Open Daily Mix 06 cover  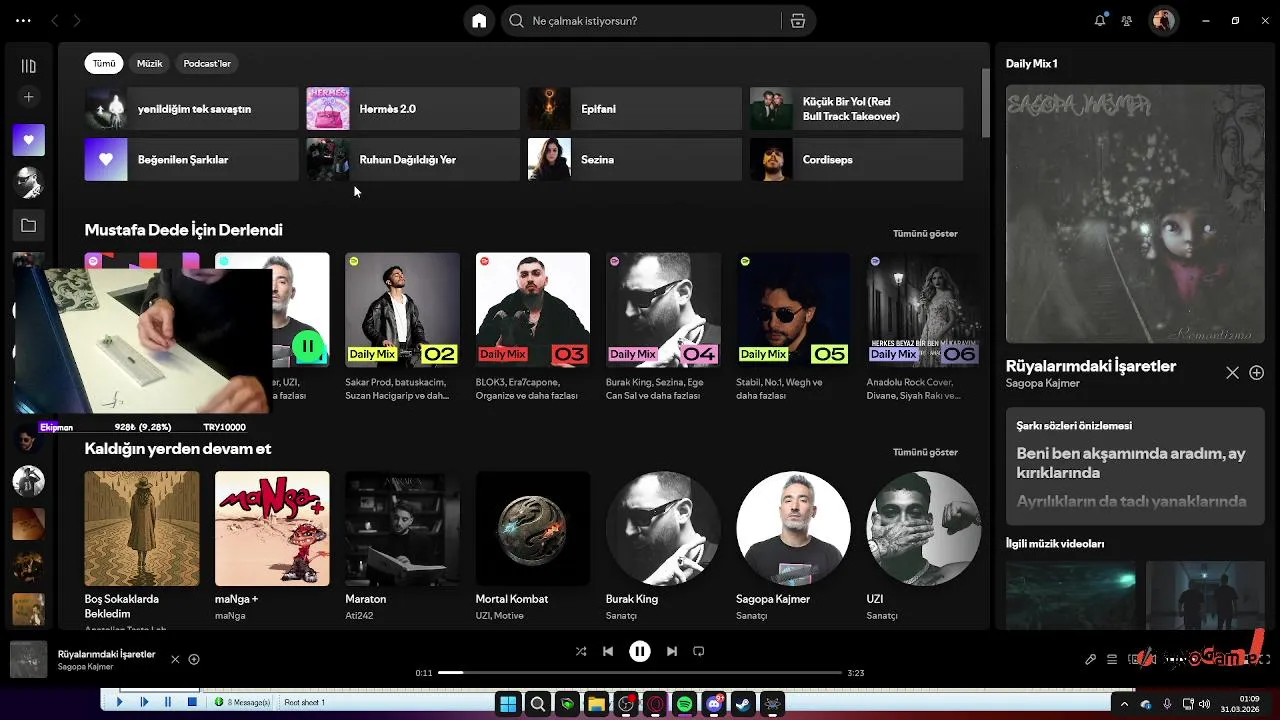pos(923,309)
